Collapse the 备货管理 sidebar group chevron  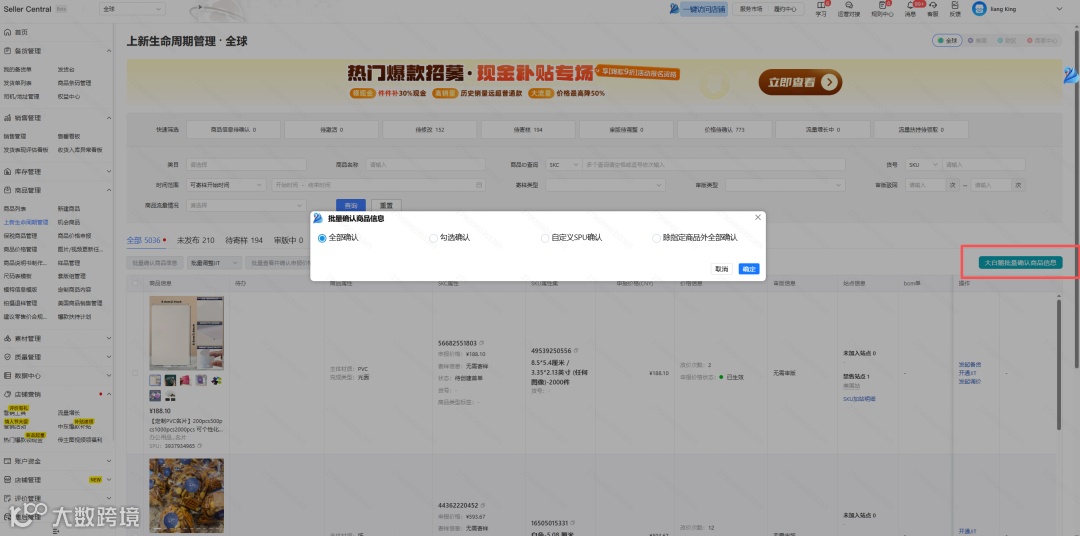pyautogui.click(x=109, y=51)
